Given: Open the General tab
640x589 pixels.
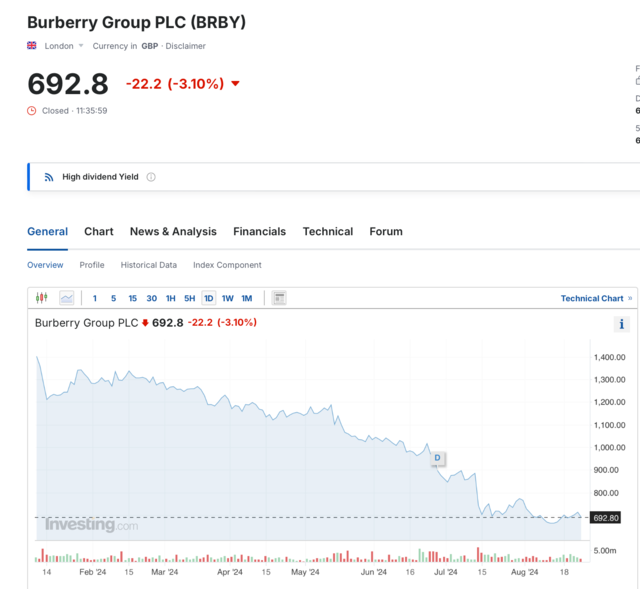Looking at the screenshot, I should click(x=47, y=231).
